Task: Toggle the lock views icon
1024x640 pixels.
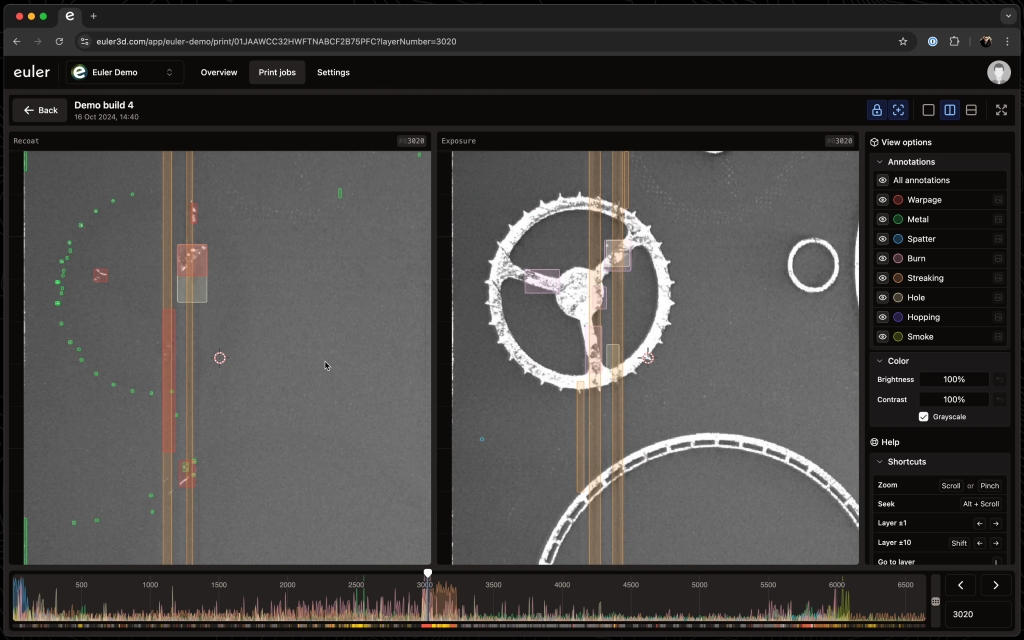Action: tap(877, 110)
